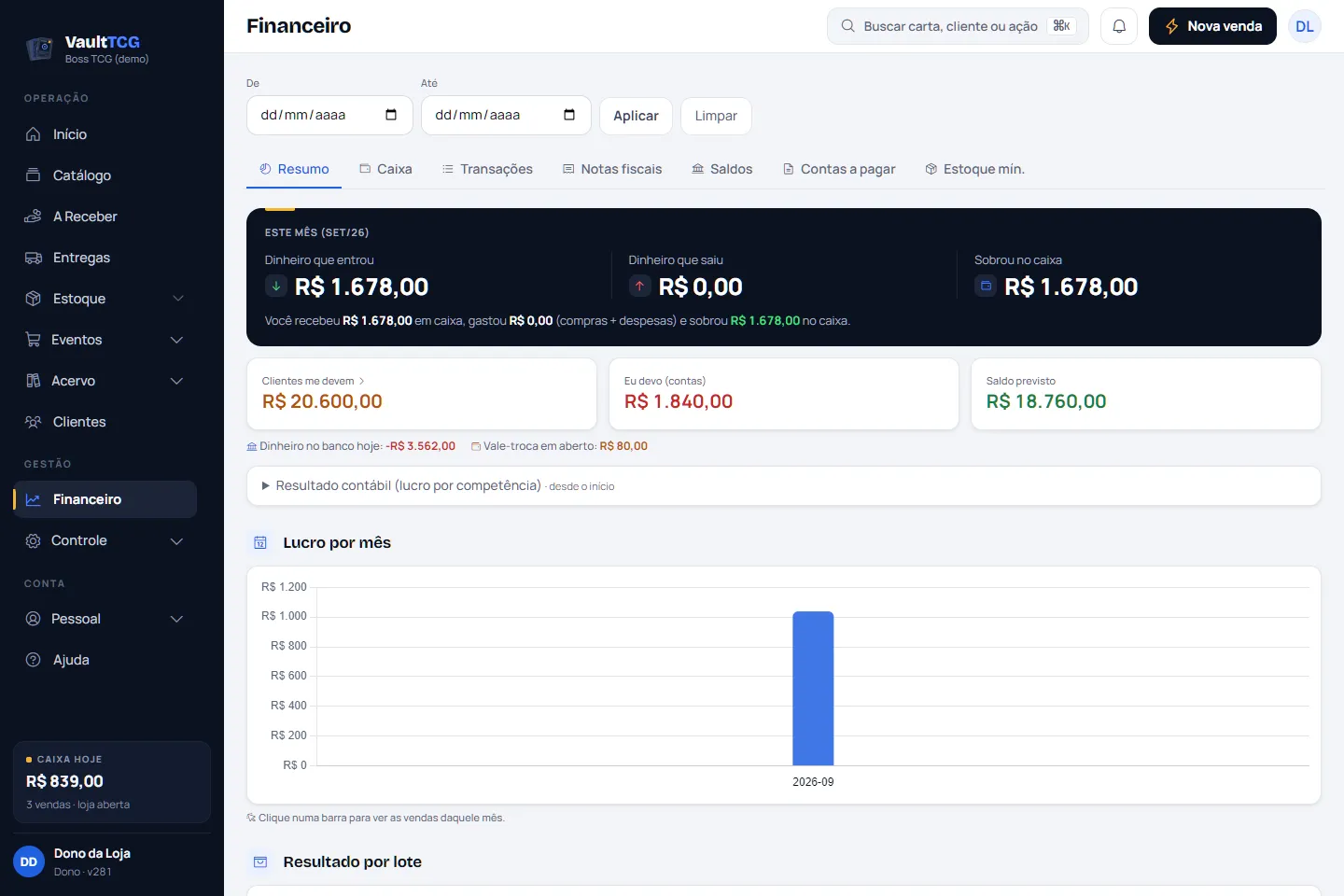Click the A Receber sidebar icon
This screenshot has height=896, width=1344.
pos(34,217)
